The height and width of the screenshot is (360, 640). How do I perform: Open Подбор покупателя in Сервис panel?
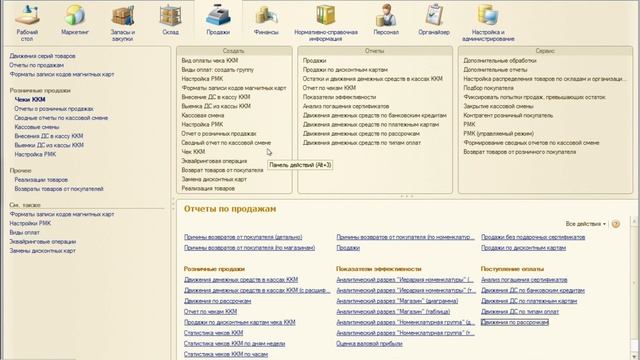point(489,88)
